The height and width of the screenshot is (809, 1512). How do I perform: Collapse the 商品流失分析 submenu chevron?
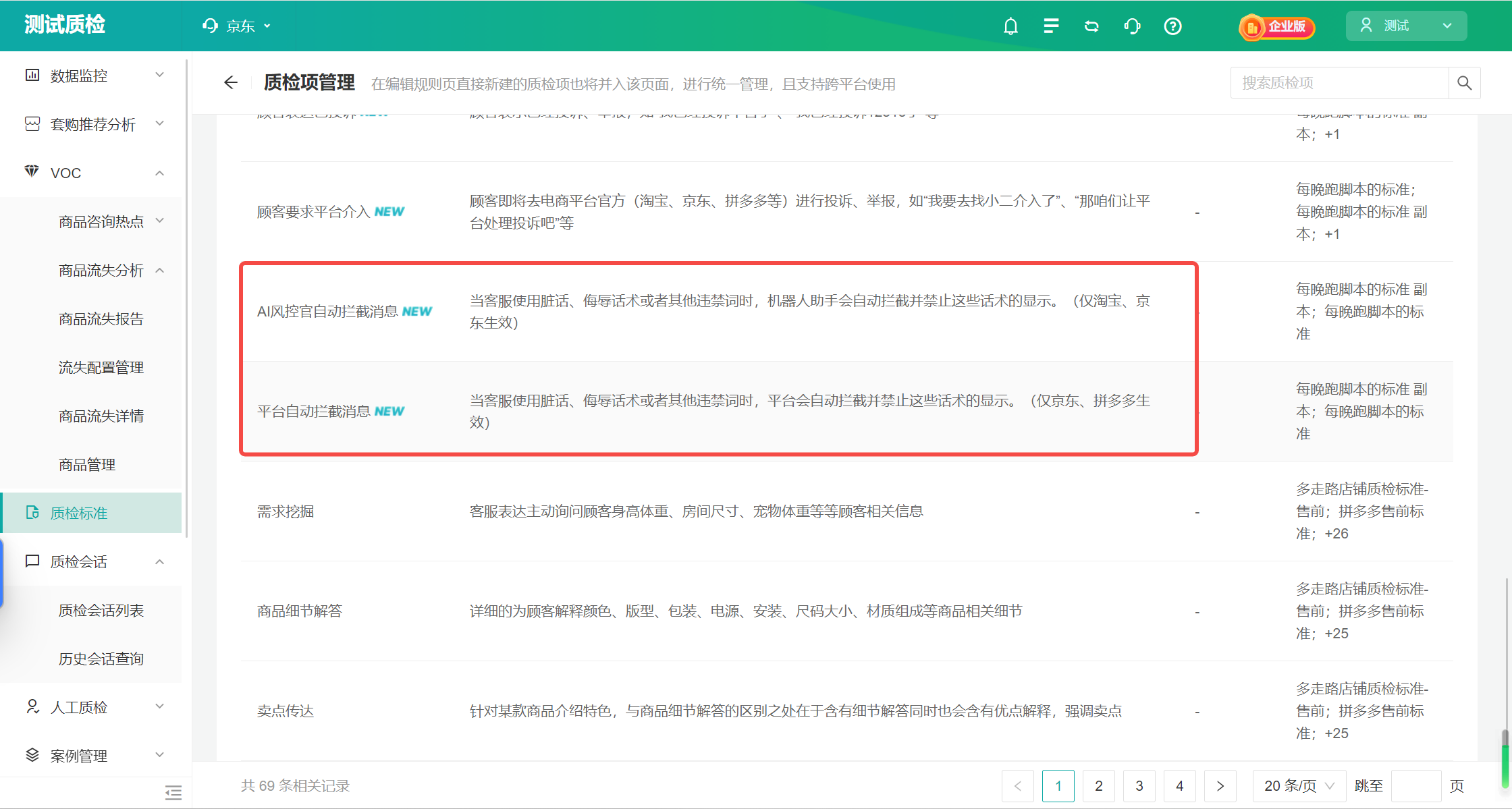tap(160, 270)
